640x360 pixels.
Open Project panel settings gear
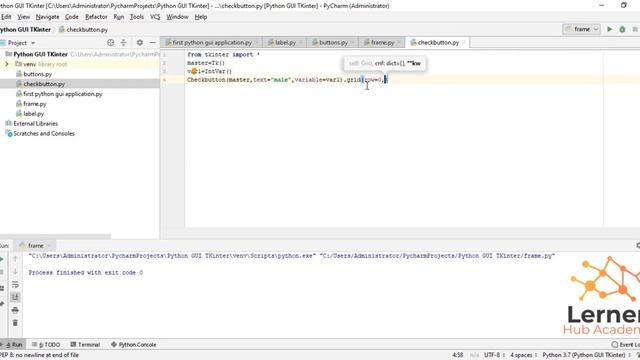tap(140, 42)
